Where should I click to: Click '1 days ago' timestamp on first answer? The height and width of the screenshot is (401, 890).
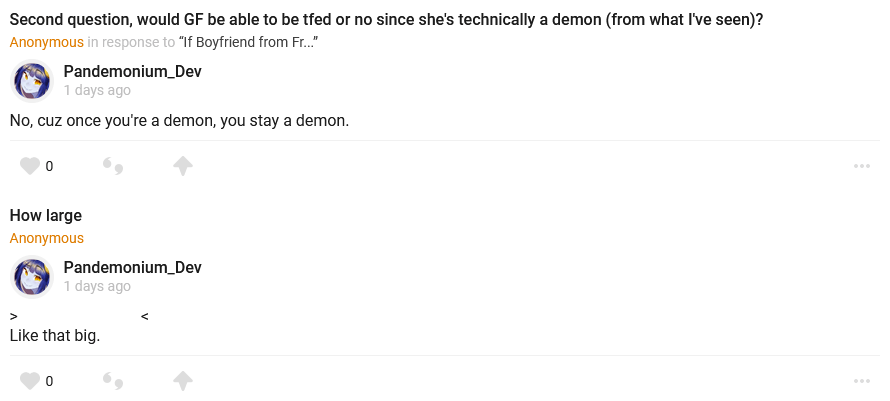click(x=97, y=90)
